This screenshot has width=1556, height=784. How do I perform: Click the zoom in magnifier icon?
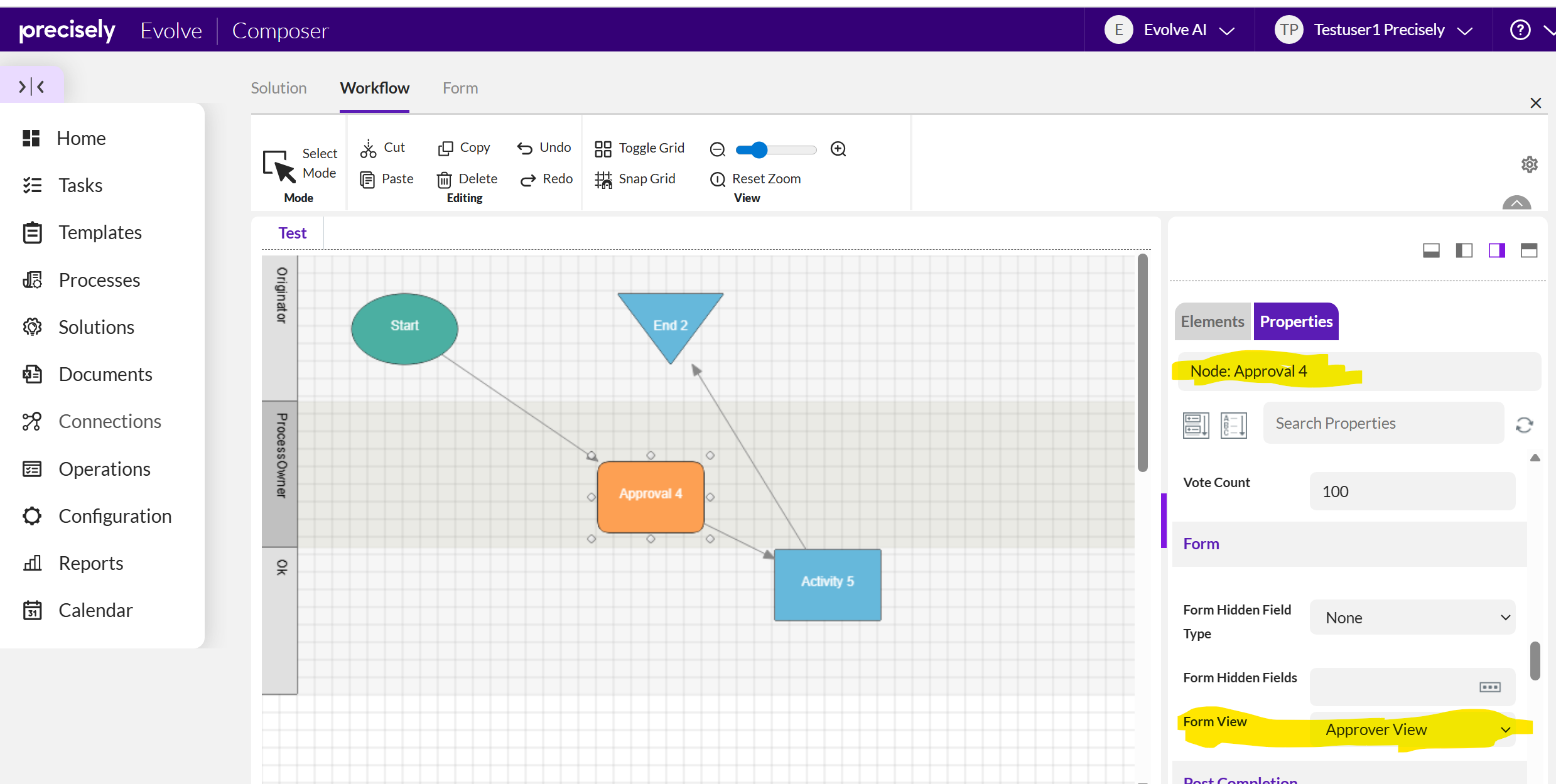point(838,149)
